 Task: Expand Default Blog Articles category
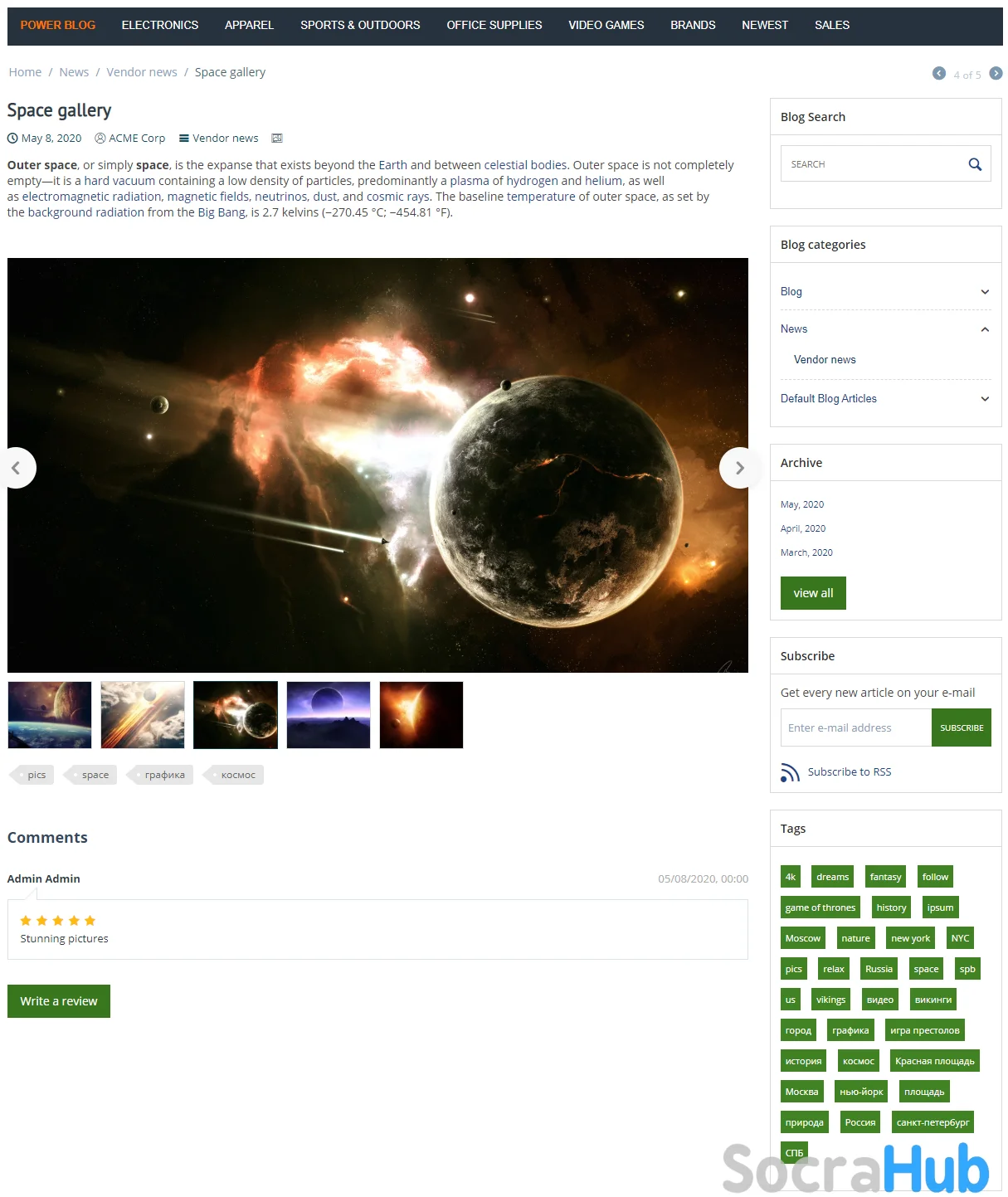(x=985, y=399)
